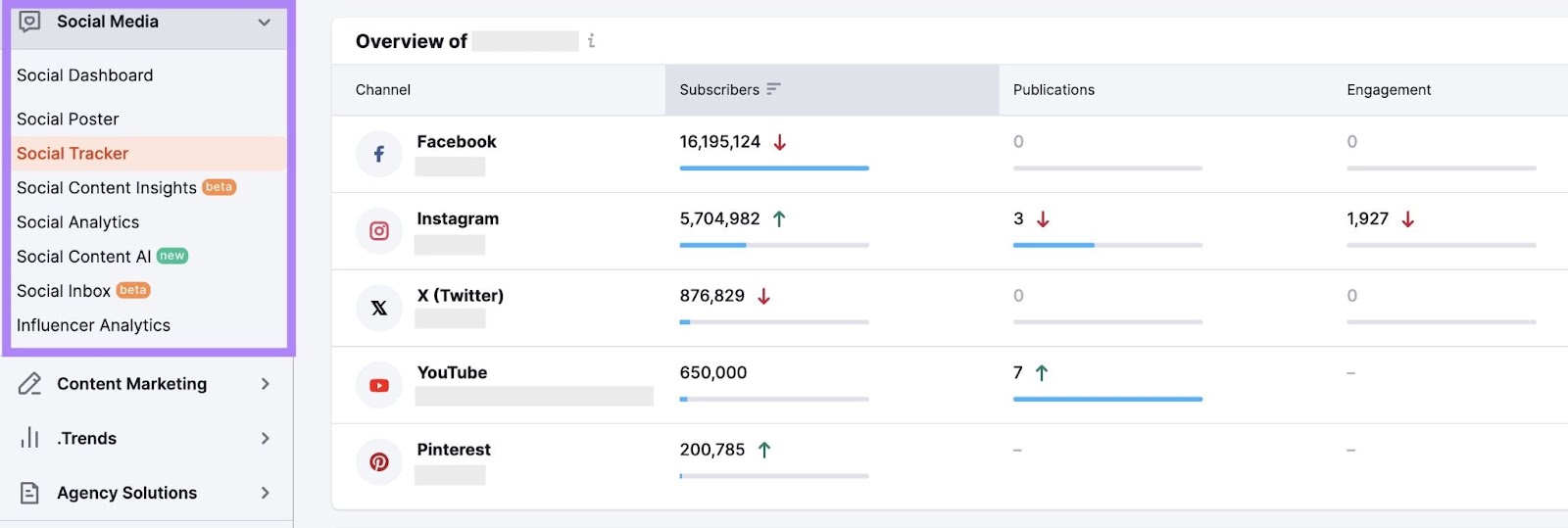Open the Pinterest channel name
Image resolution: width=1568 pixels, height=528 pixels.
click(454, 450)
